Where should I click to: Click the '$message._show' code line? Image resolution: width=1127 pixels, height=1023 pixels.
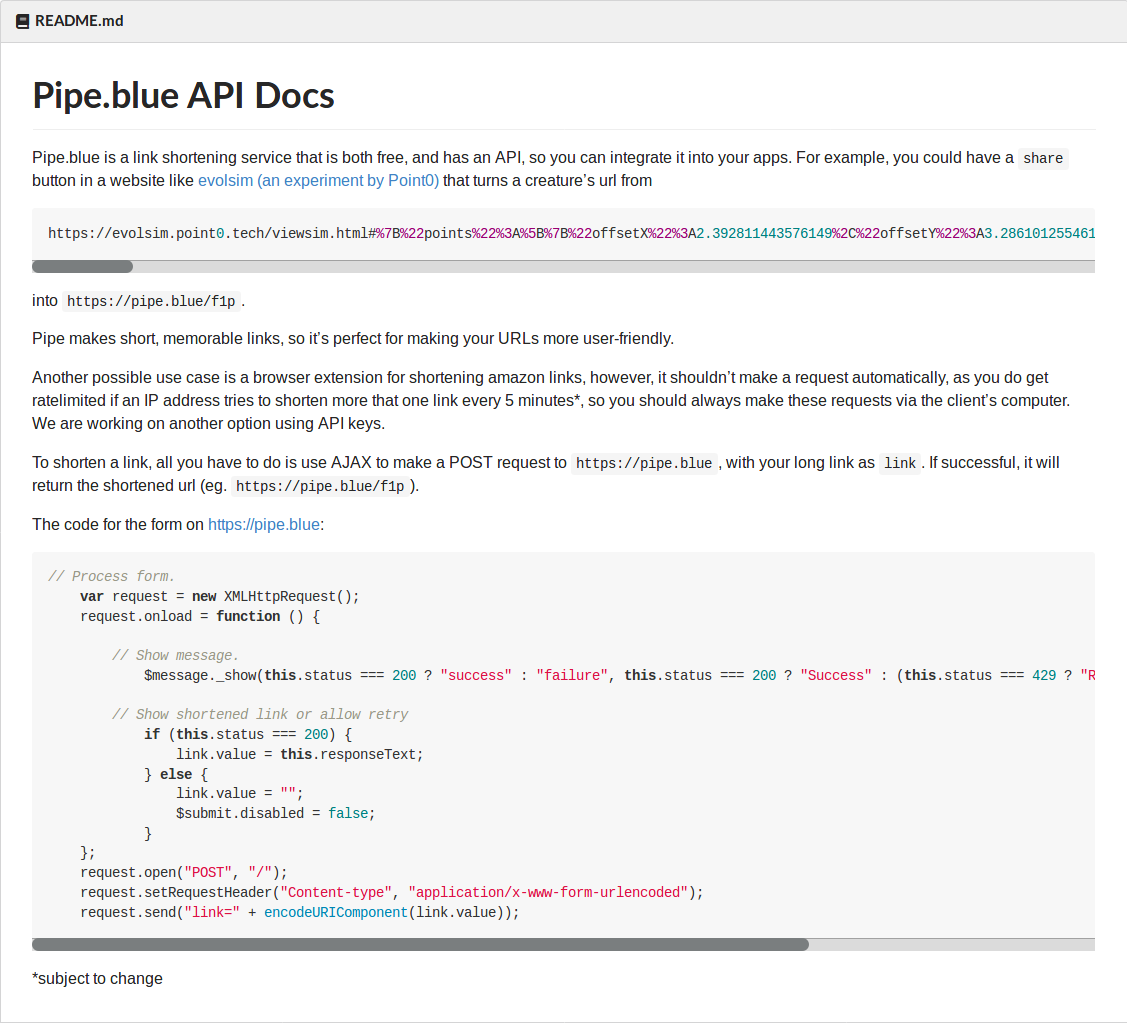pyautogui.click(x=619, y=676)
